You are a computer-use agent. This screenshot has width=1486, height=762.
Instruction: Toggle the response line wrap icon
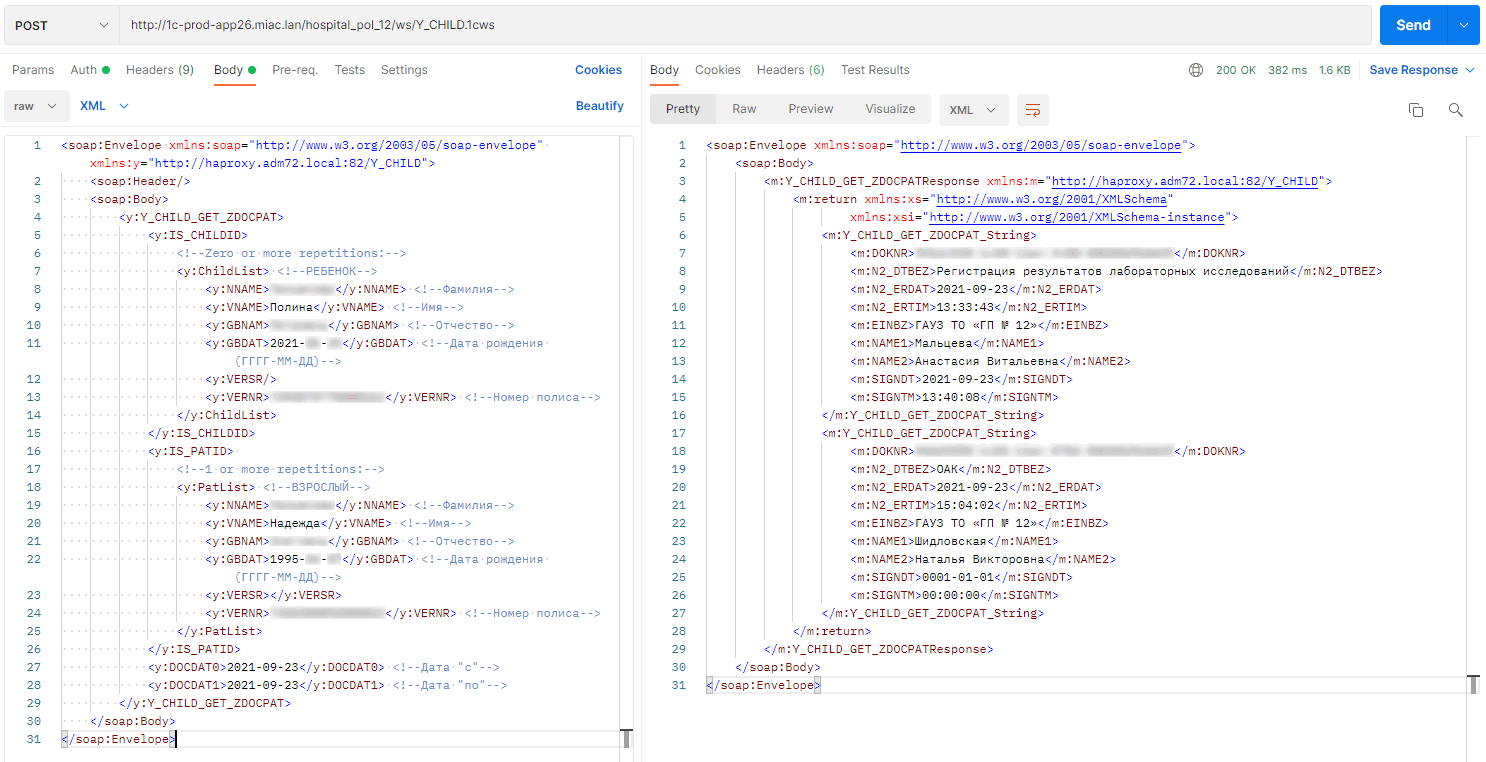[x=1033, y=110]
